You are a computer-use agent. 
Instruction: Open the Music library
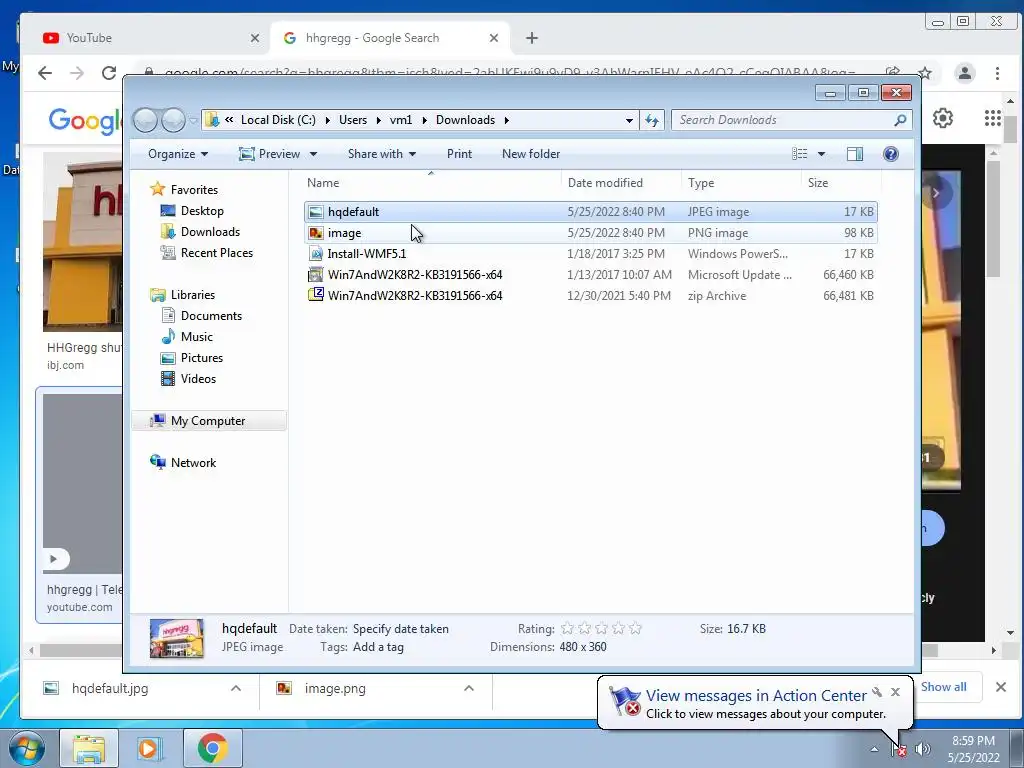pos(197,337)
